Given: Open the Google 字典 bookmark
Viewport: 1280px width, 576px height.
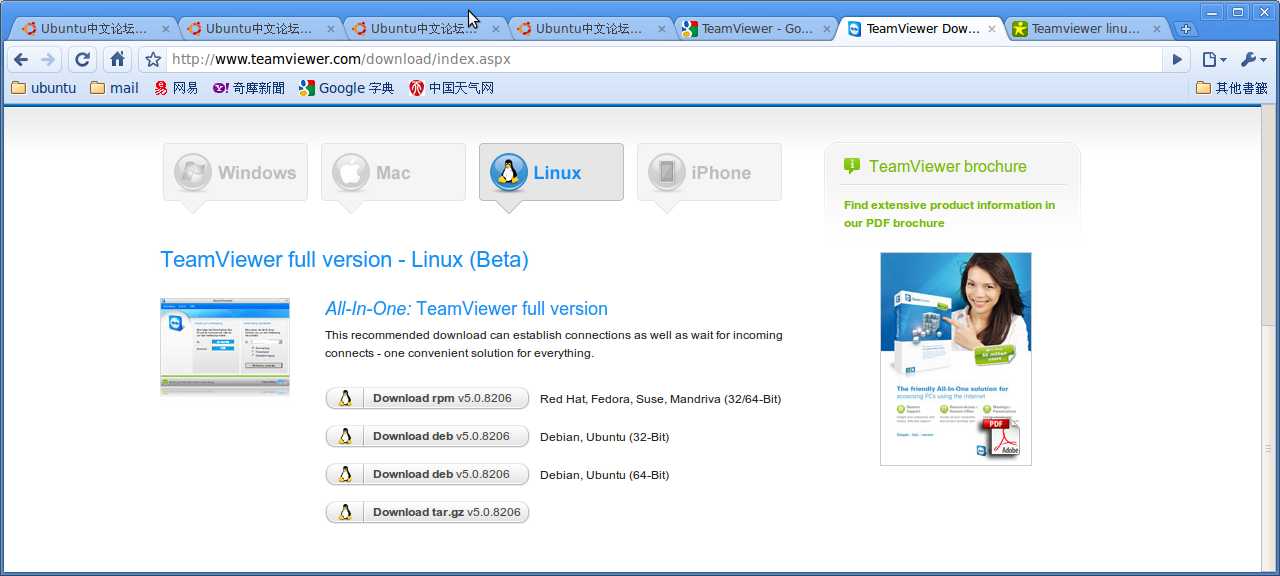Looking at the screenshot, I should (347, 88).
